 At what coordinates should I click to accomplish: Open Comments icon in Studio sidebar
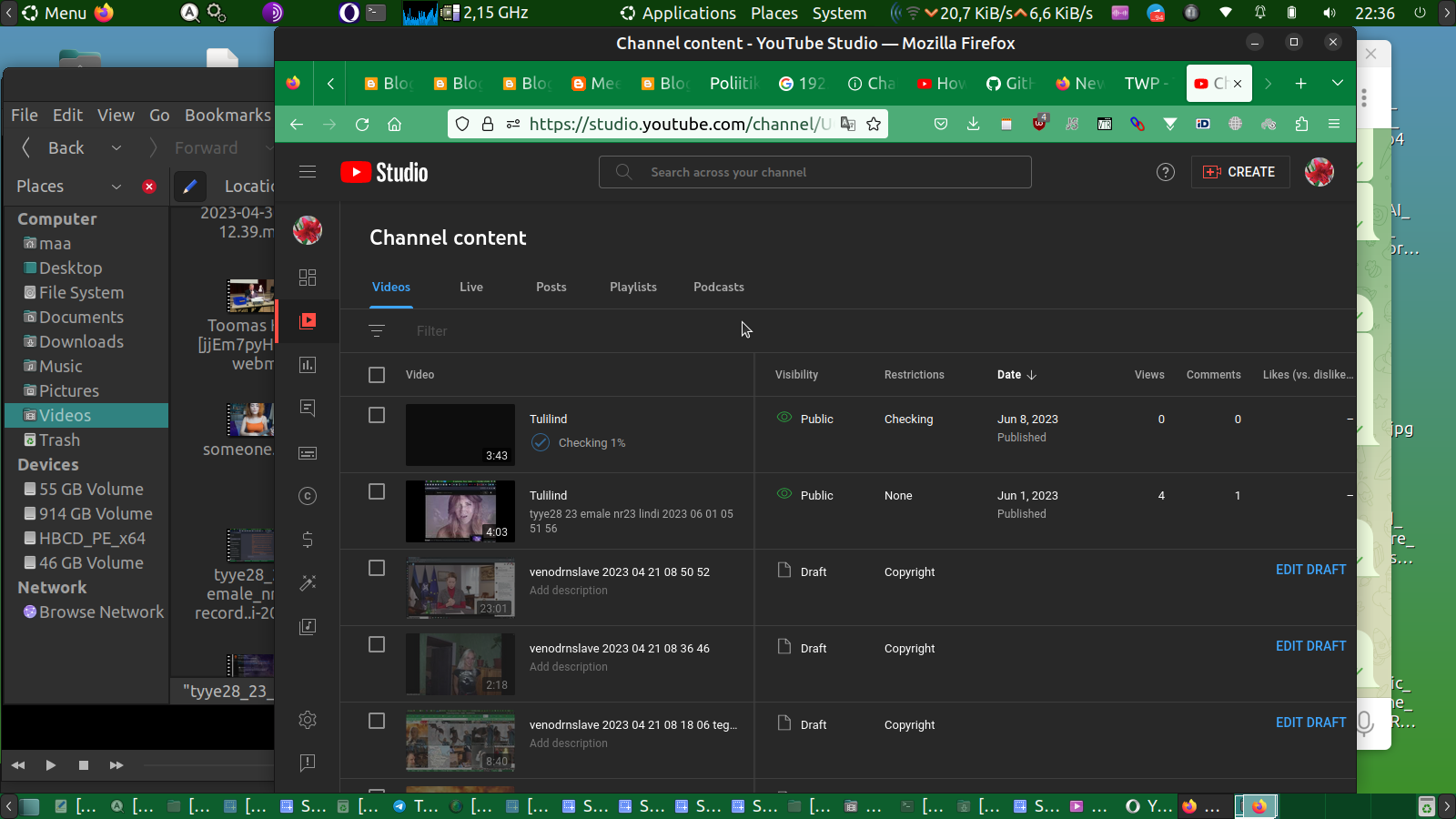tap(308, 408)
